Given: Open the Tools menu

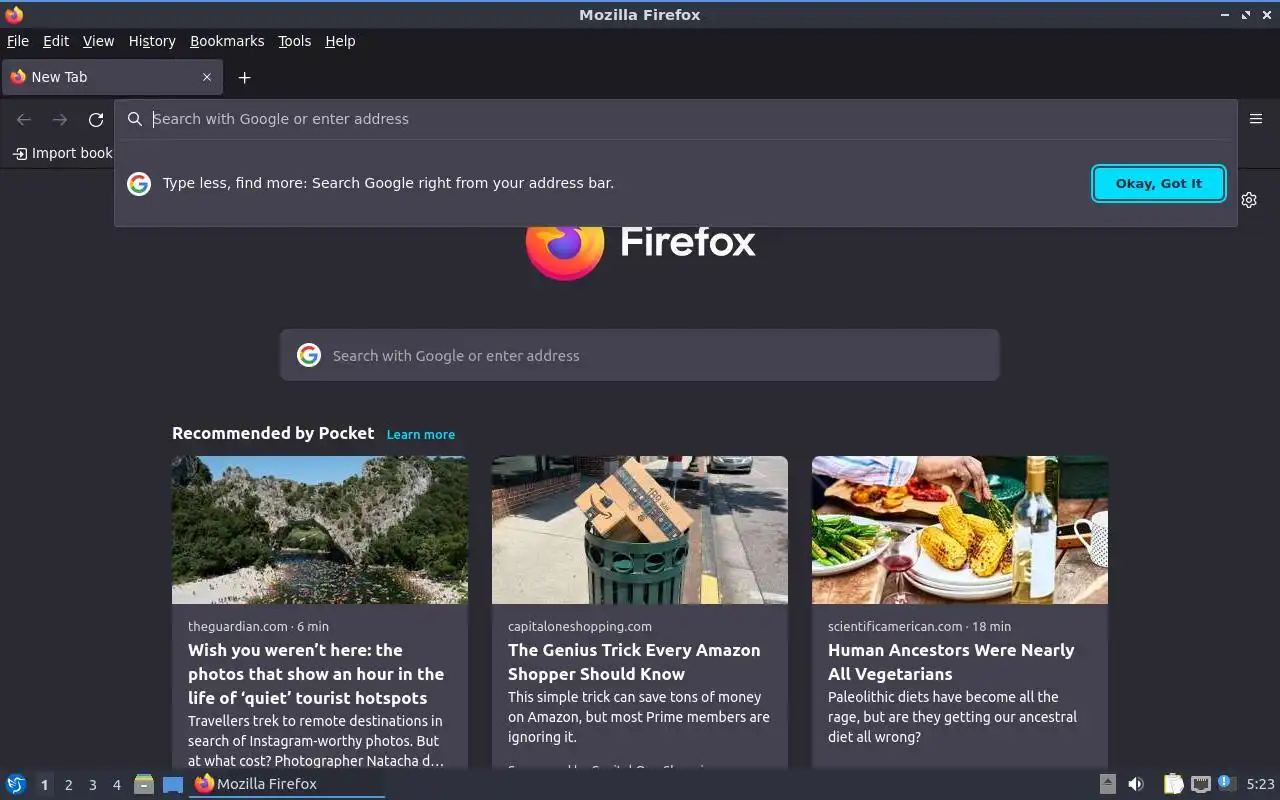Looking at the screenshot, I should (295, 41).
